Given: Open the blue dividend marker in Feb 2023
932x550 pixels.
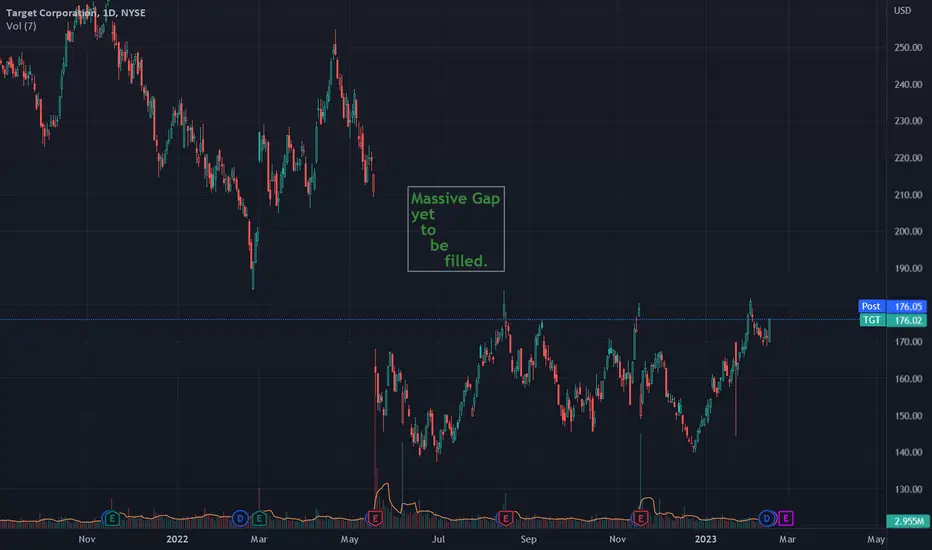Looking at the screenshot, I should (767, 518).
